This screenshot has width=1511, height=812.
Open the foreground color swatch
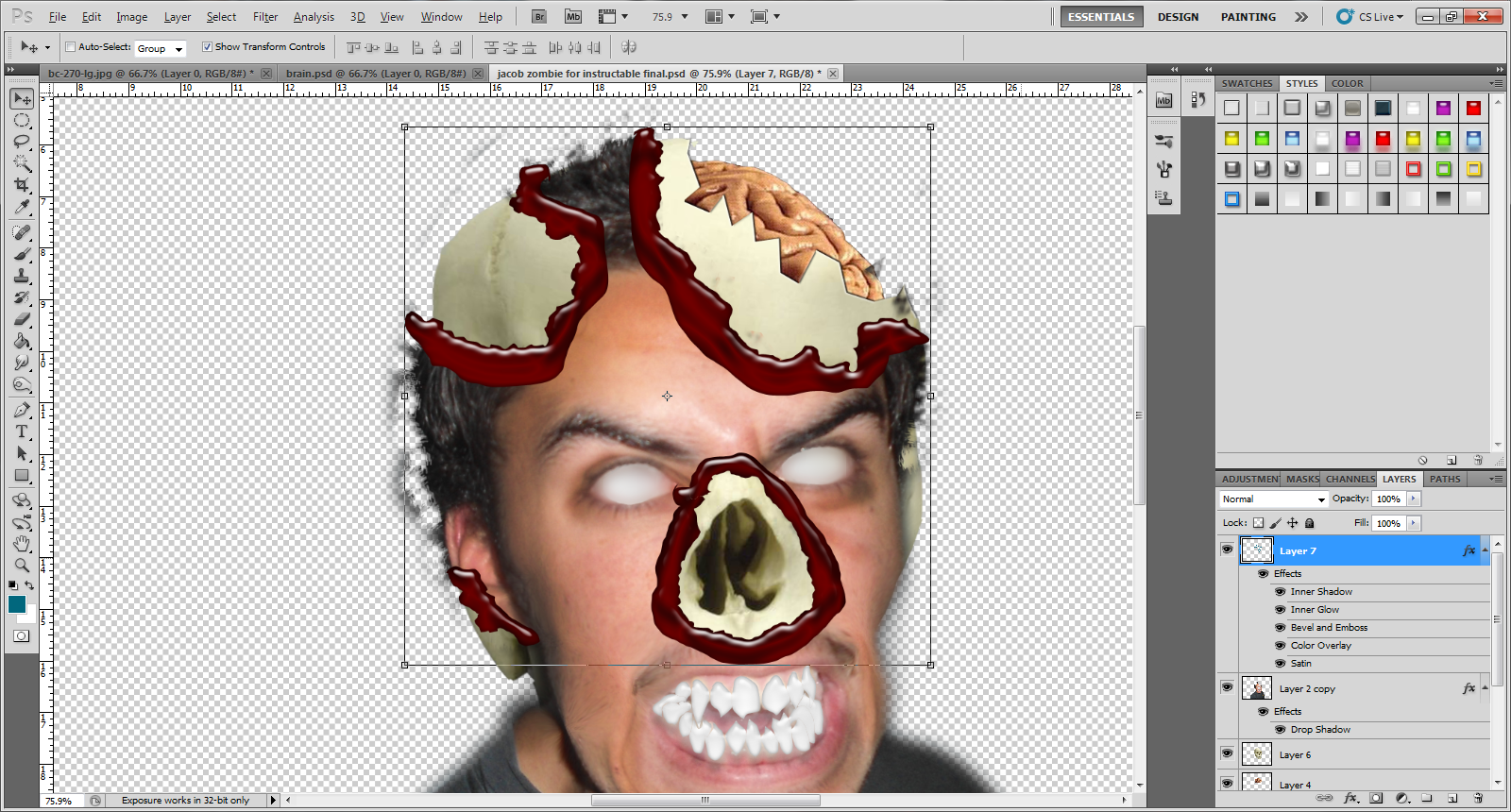pyautogui.click(x=17, y=604)
